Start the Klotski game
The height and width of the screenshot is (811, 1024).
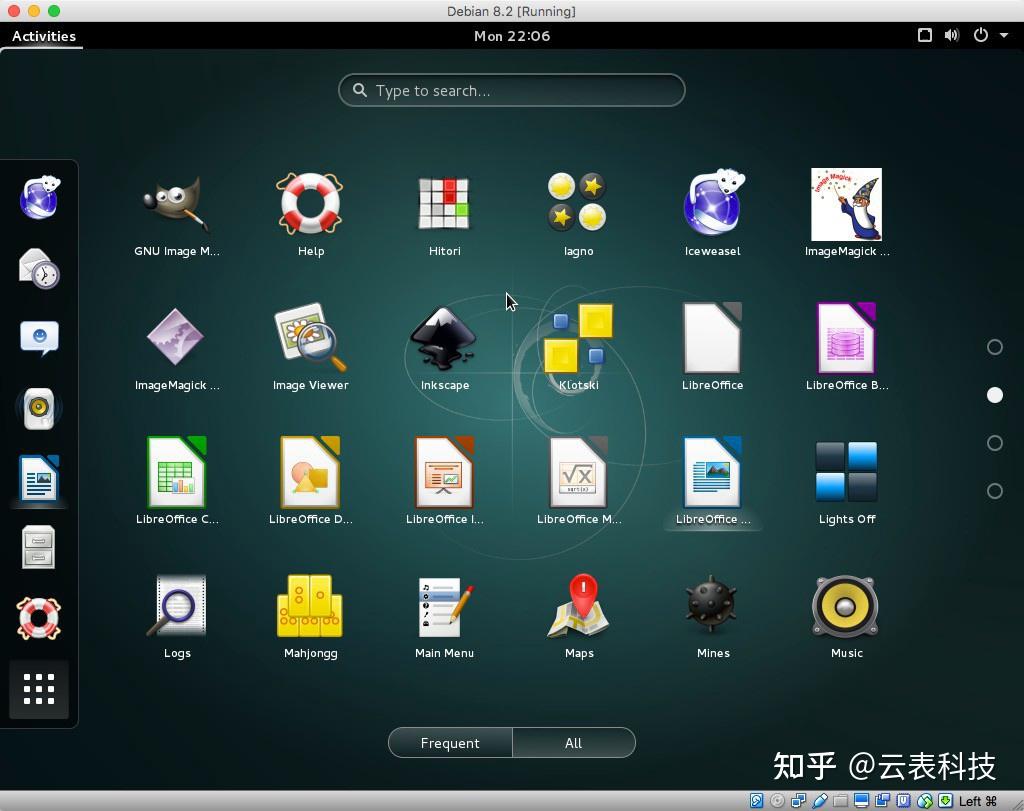(x=578, y=348)
